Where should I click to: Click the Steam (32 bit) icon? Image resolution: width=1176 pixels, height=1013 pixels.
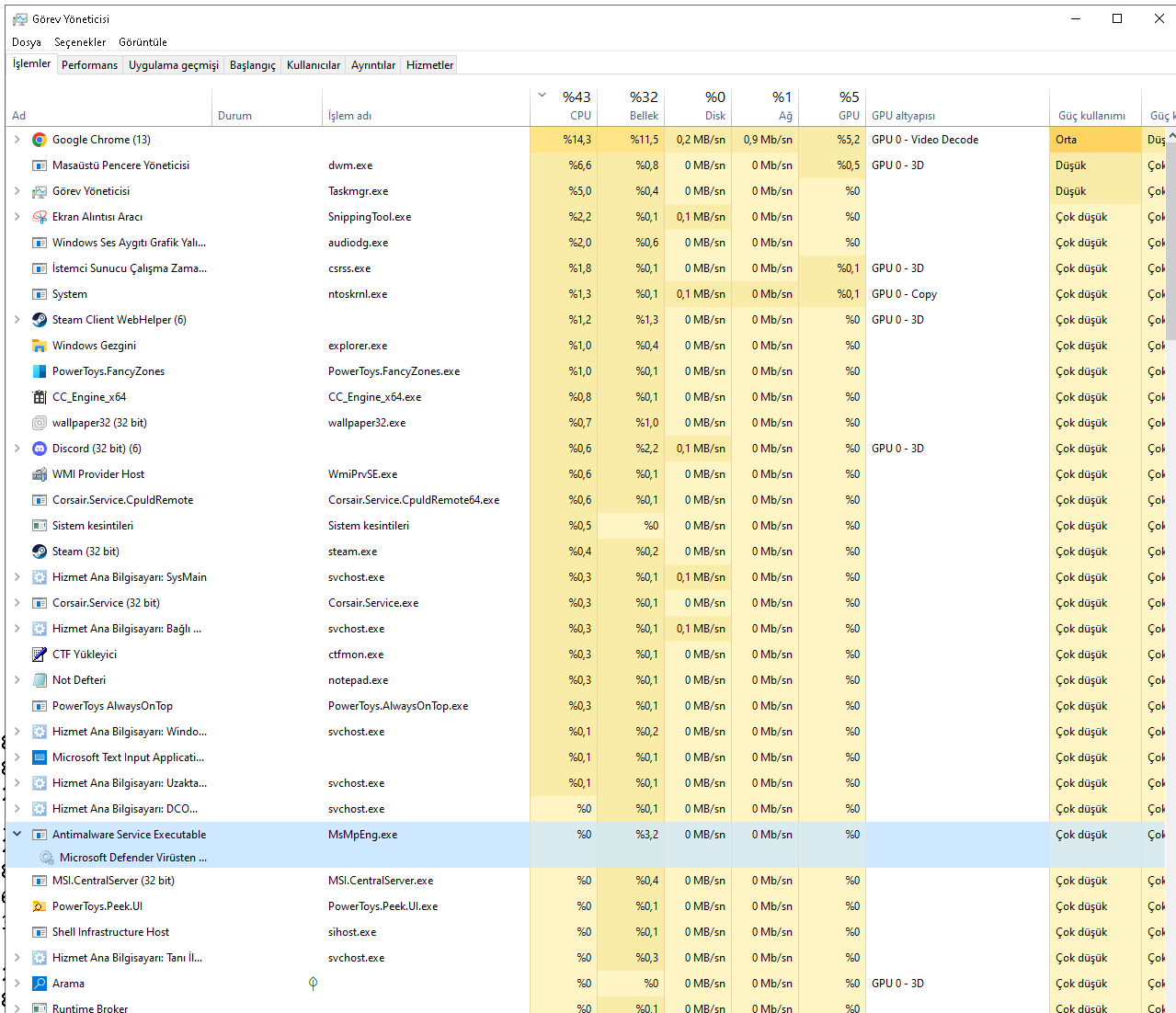[40, 552]
